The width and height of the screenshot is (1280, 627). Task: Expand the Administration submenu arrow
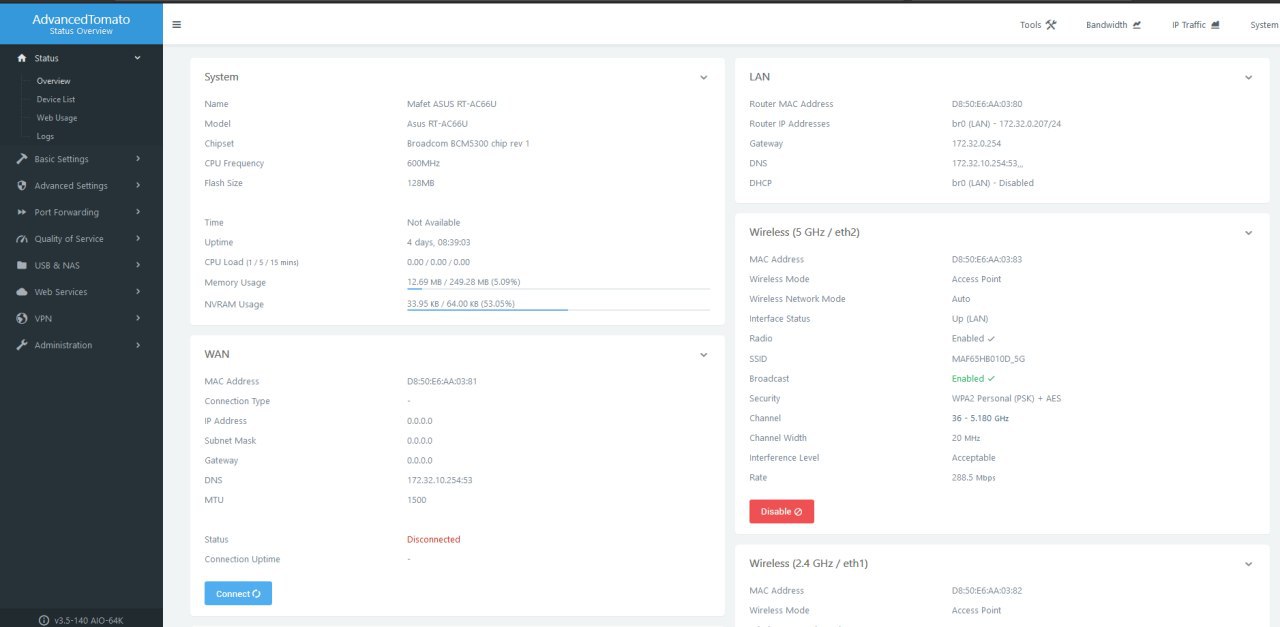[138, 345]
